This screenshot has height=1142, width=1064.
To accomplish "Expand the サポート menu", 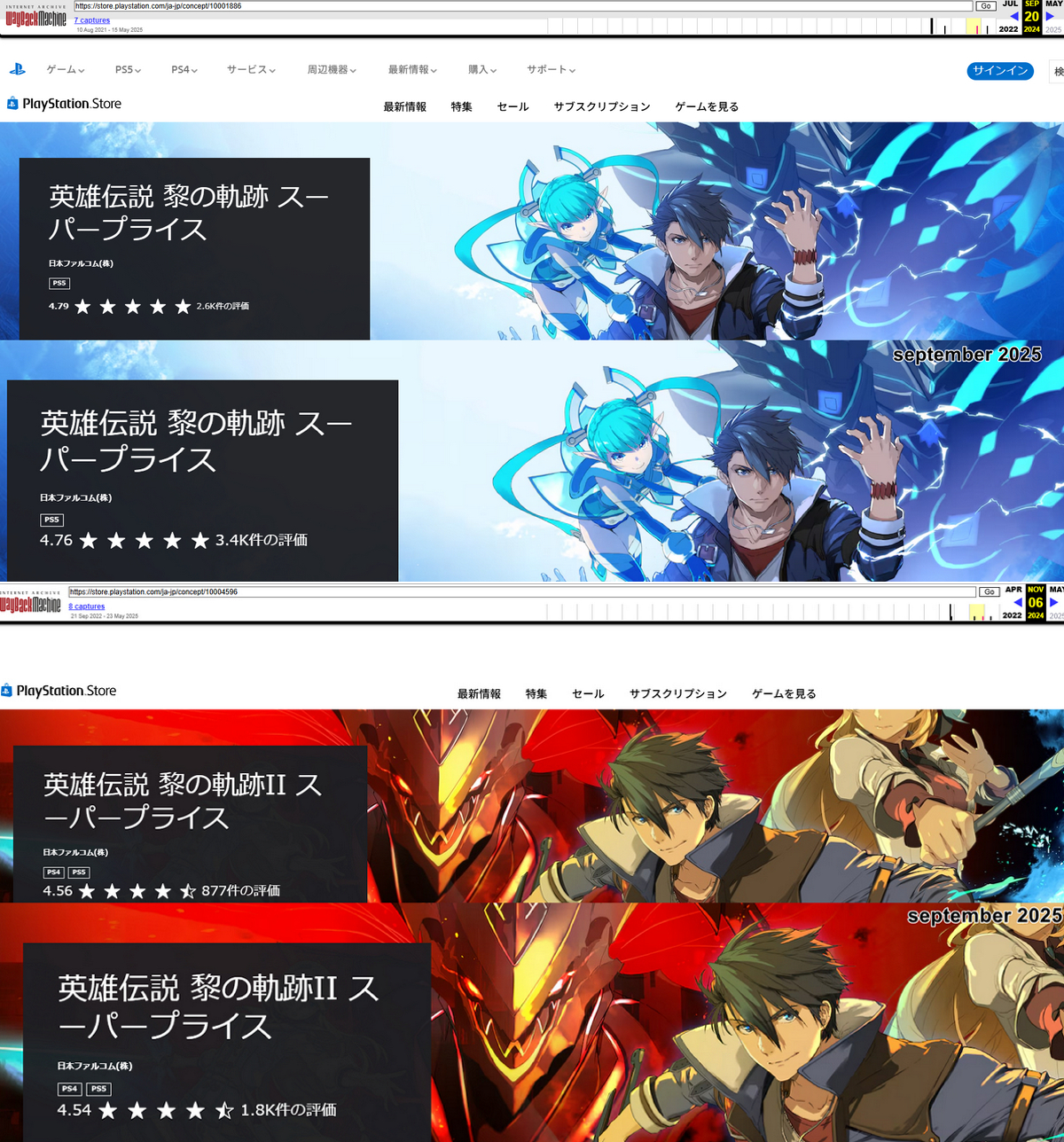I will pos(551,69).
